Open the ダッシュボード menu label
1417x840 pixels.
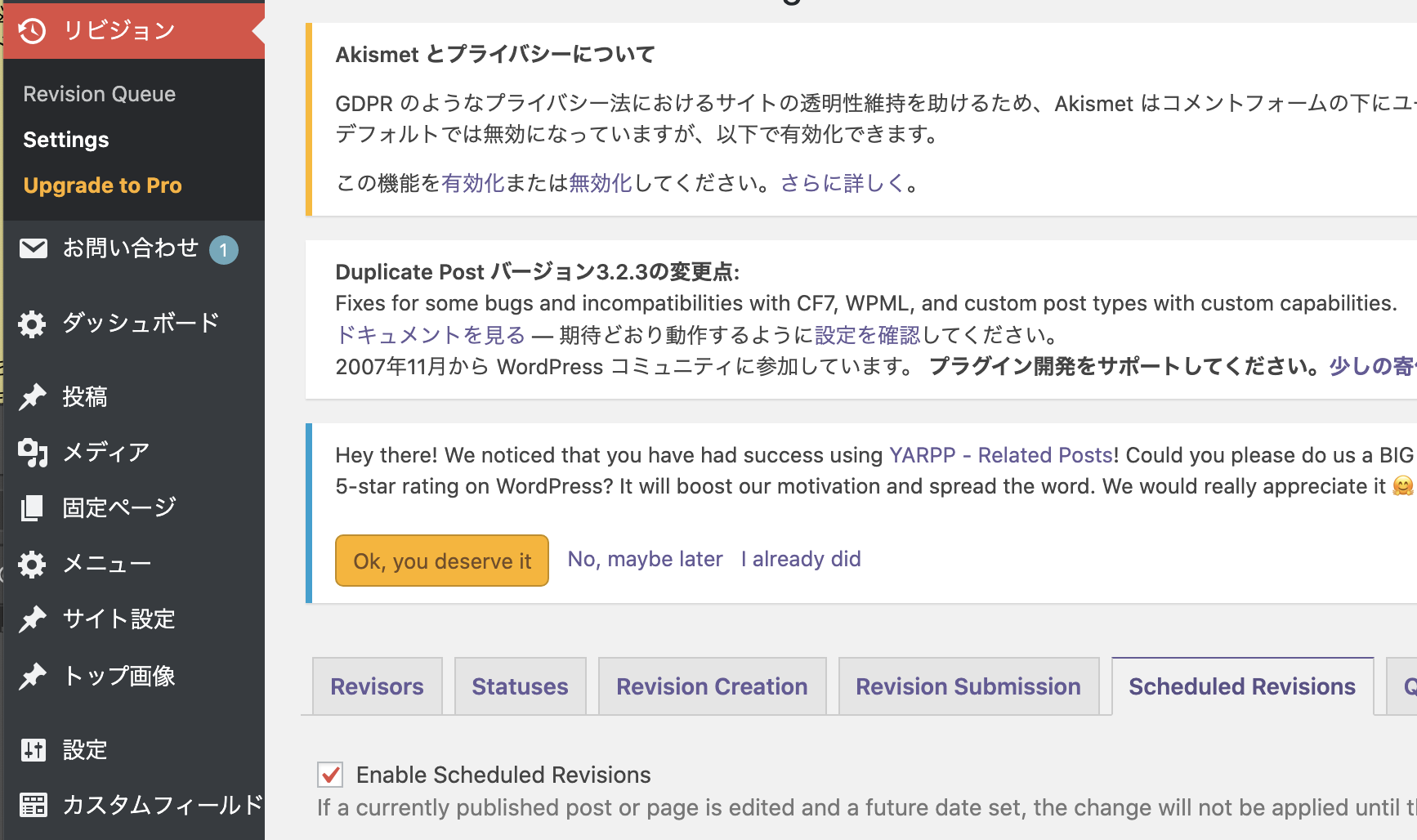tap(141, 324)
